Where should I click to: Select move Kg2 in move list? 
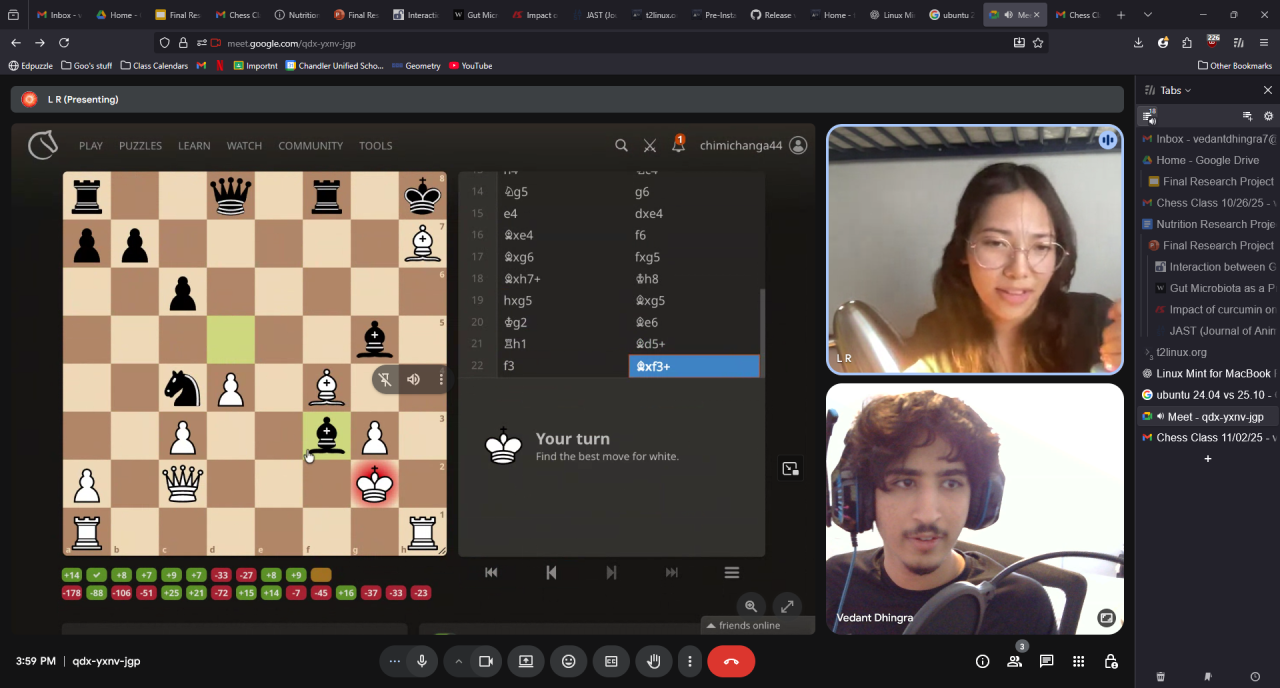pyautogui.click(x=563, y=322)
